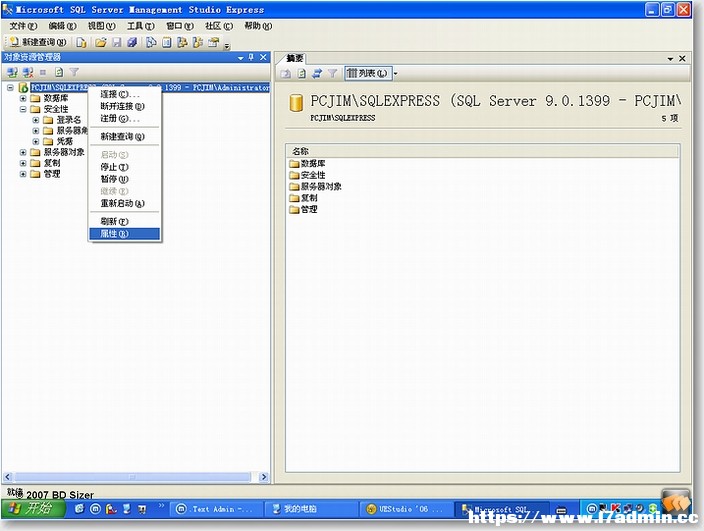Choose 重新启动 from the context menu
Image resolution: width=704 pixels, height=531 pixels.
click(124, 203)
